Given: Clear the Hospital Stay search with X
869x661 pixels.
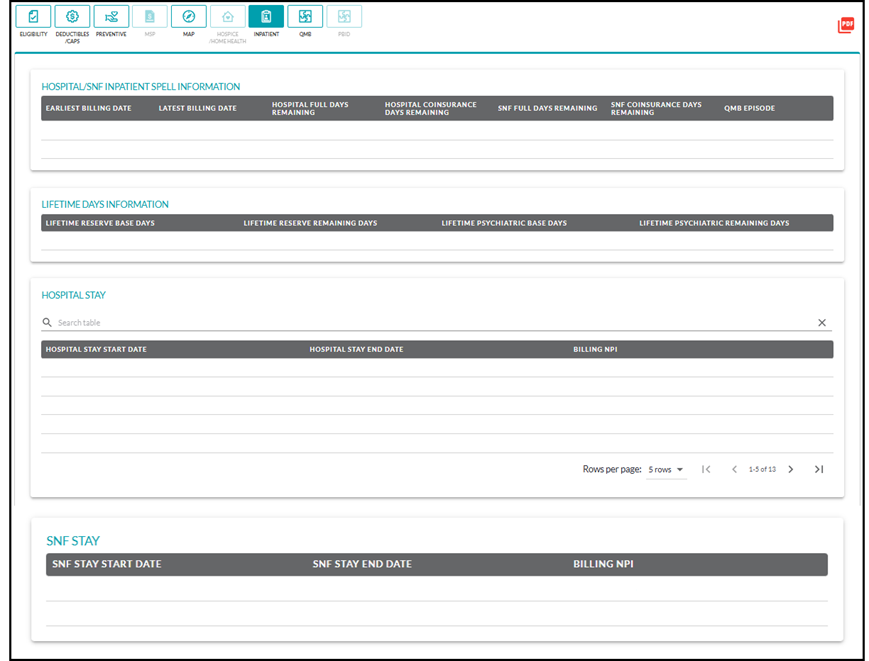Looking at the screenshot, I should [x=822, y=323].
